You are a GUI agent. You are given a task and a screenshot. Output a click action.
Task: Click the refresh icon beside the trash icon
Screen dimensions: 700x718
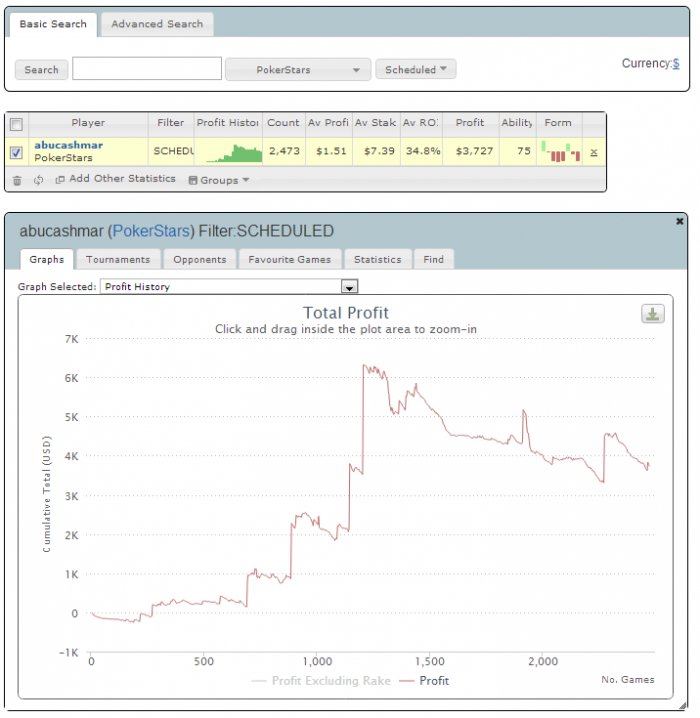coord(38,180)
